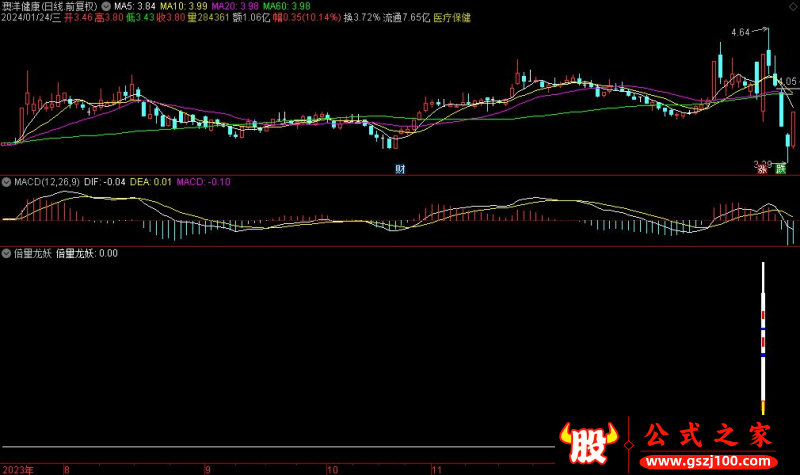Click the DIF: -0.04 value
Viewport: 800px width, 475px height.
coord(105,182)
